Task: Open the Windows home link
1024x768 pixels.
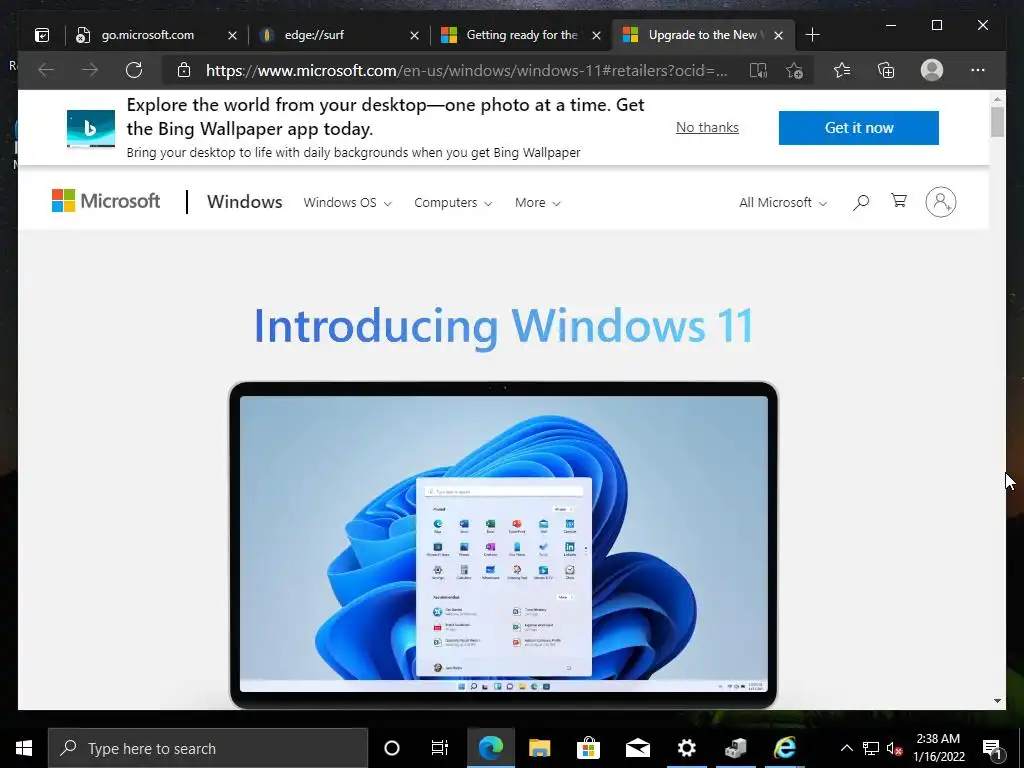Action: click(x=245, y=202)
